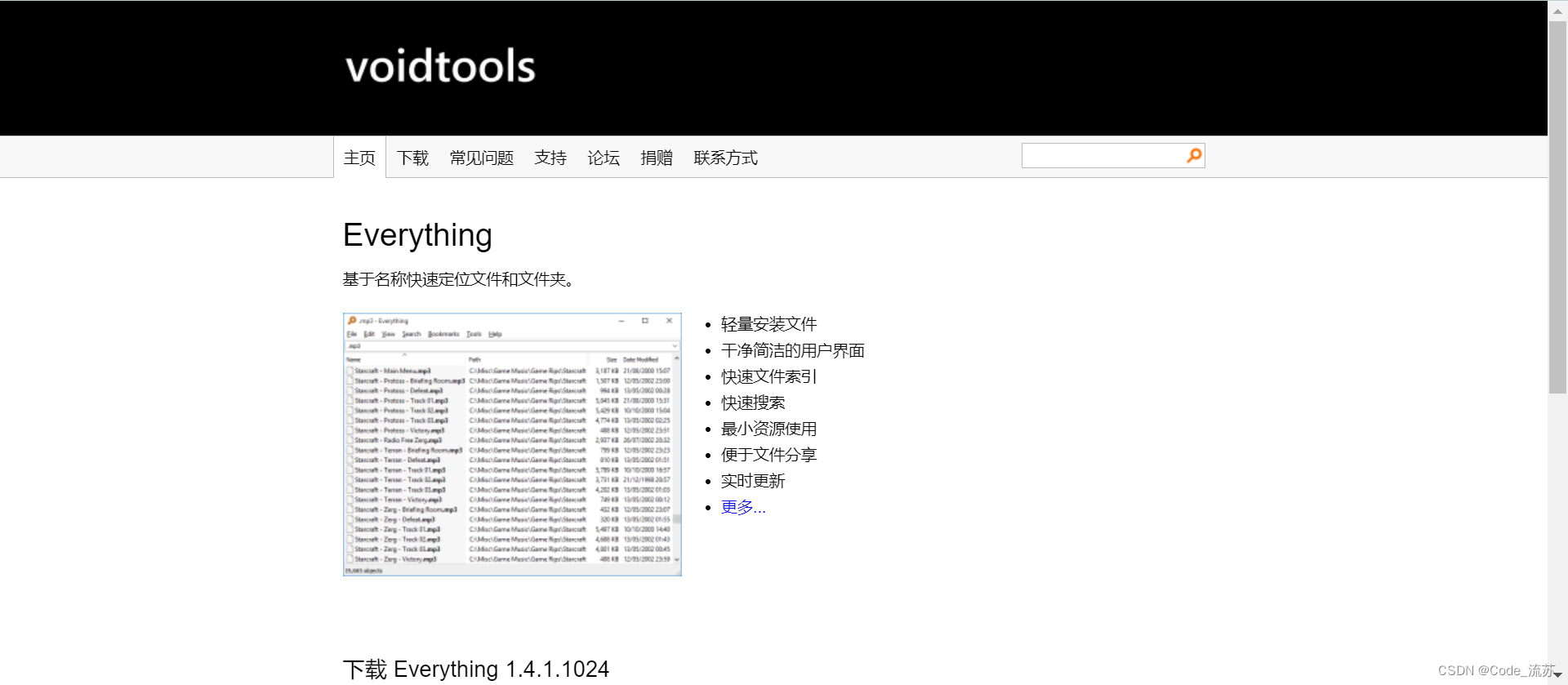
Task: Click the text 实时更新
Action: coord(753,481)
